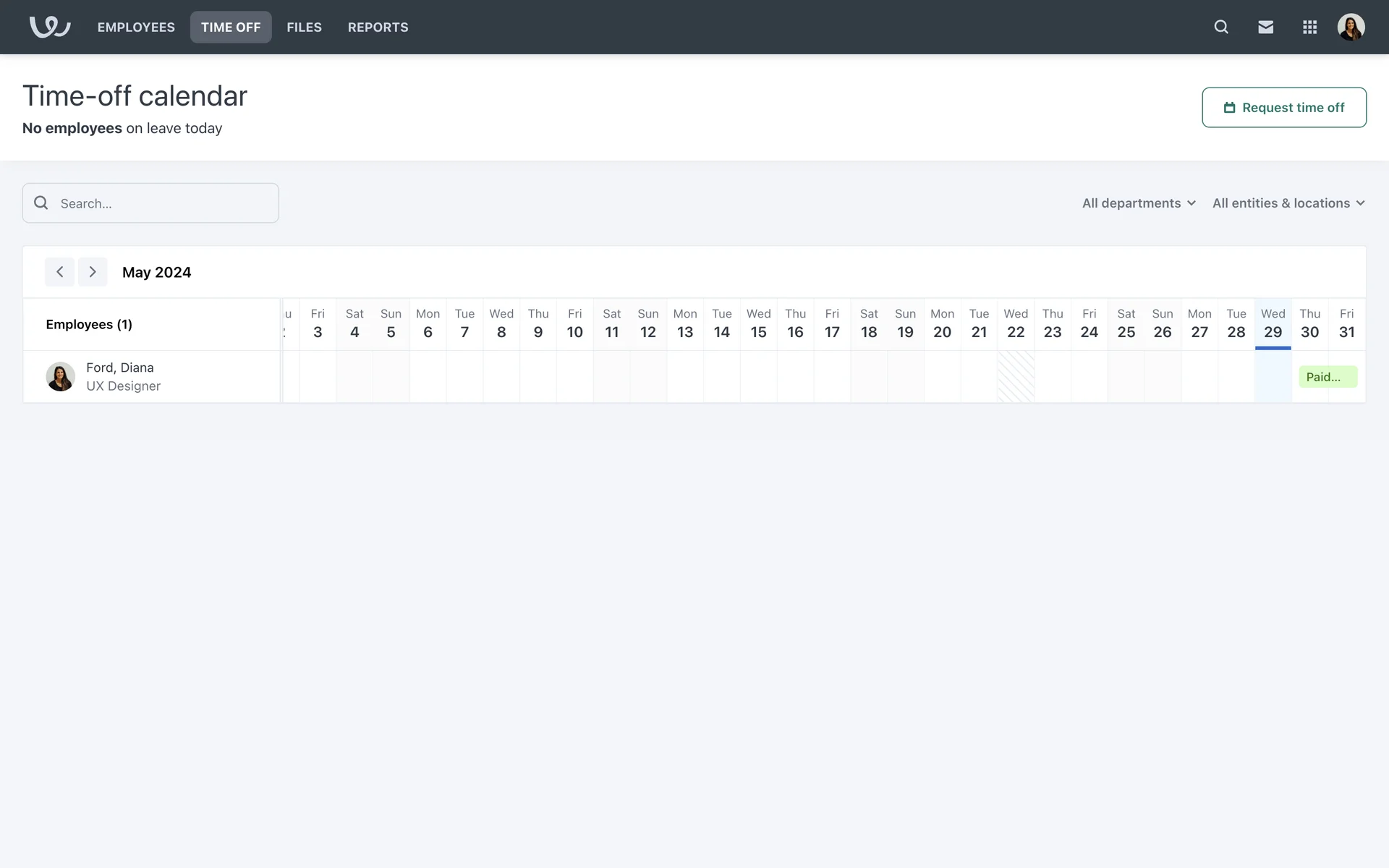Click the green Paid leave entry

tap(1327, 377)
